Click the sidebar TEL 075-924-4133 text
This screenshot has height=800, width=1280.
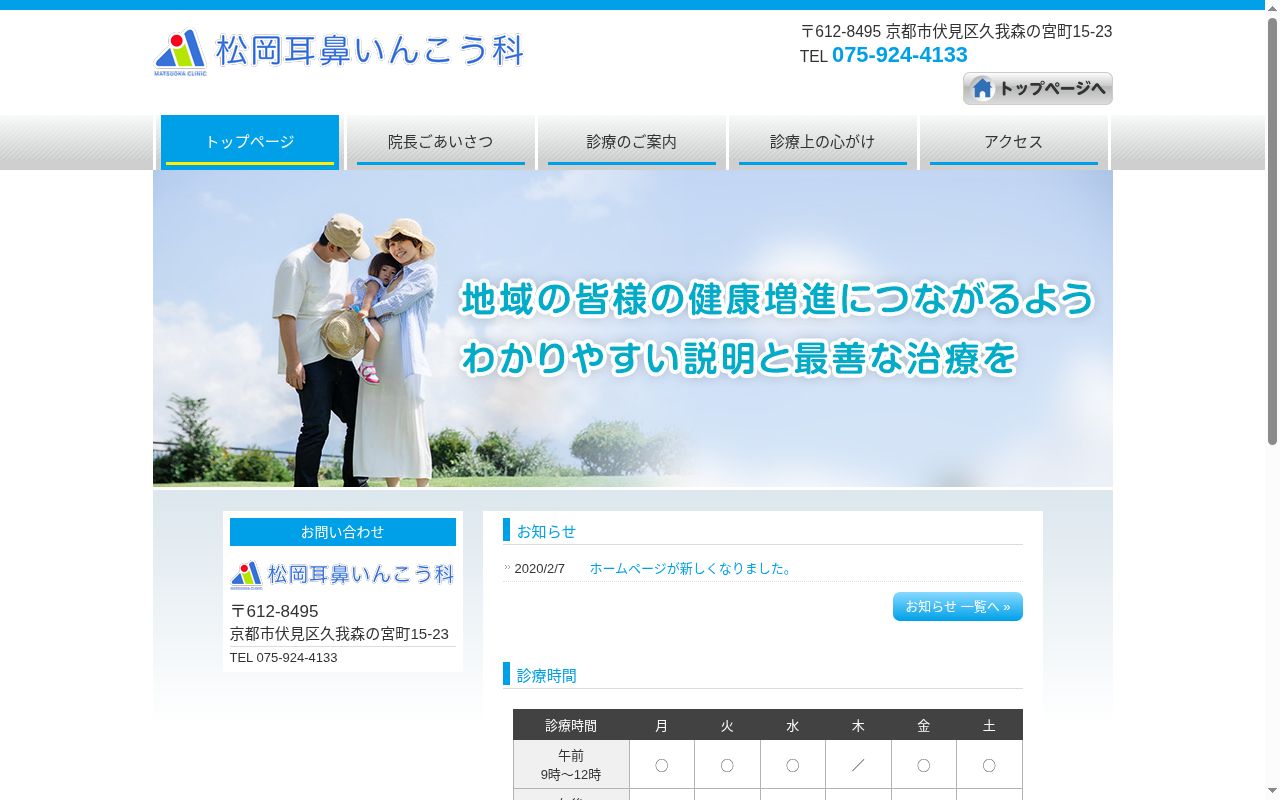click(x=284, y=657)
